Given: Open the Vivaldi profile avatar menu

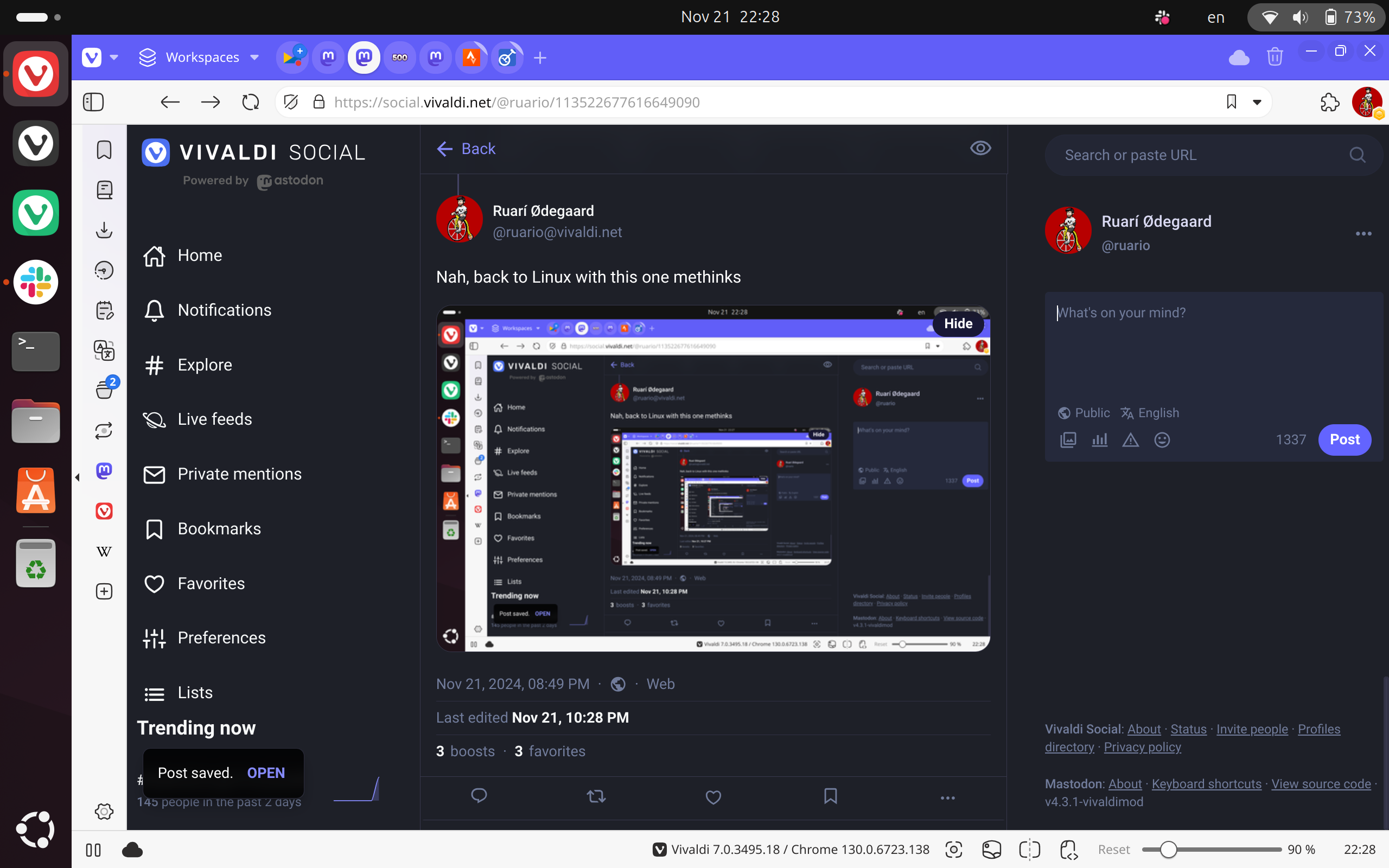Looking at the screenshot, I should [x=1367, y=102].
